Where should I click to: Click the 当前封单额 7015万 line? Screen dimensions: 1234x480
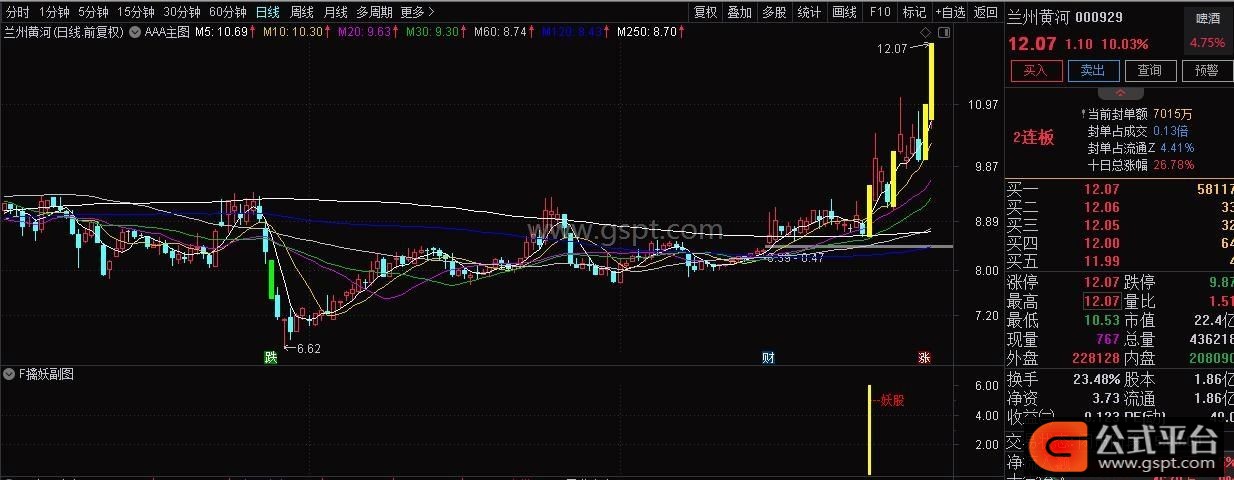click(x=1138, y=114)
